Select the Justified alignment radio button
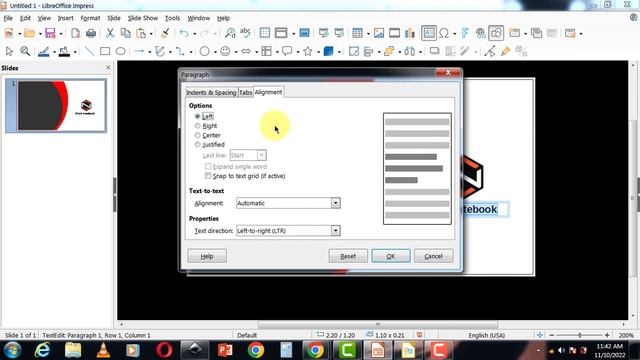The width and height of the screenshot is (640, 360). 198,144
